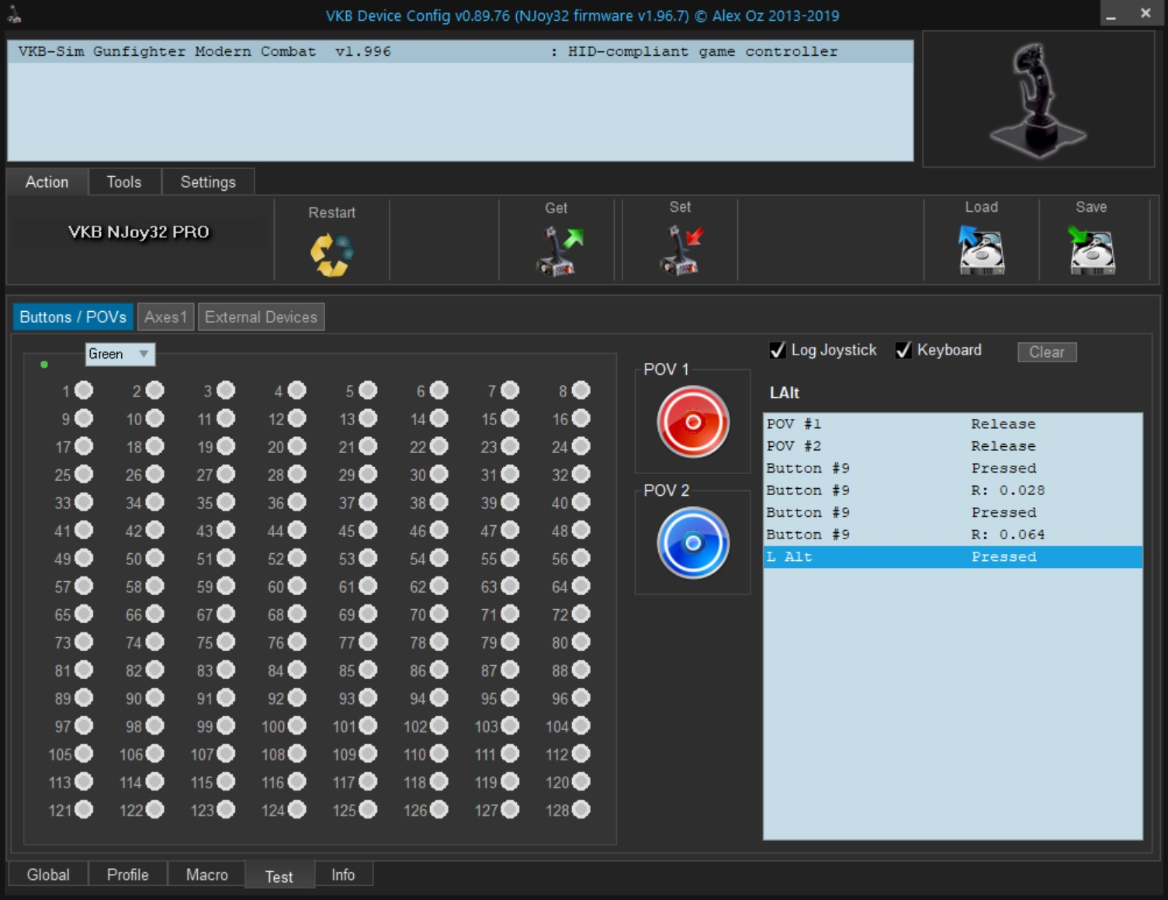The image size is (1168, 900).
Task: Toggle the Keyboard logging checkbox
Action: [x=903, y=350]
